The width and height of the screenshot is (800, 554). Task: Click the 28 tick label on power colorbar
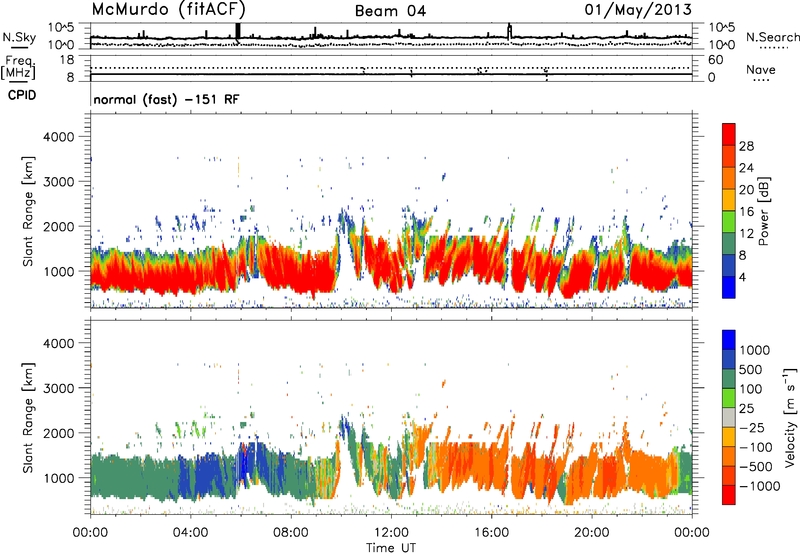tap(746, 146)
